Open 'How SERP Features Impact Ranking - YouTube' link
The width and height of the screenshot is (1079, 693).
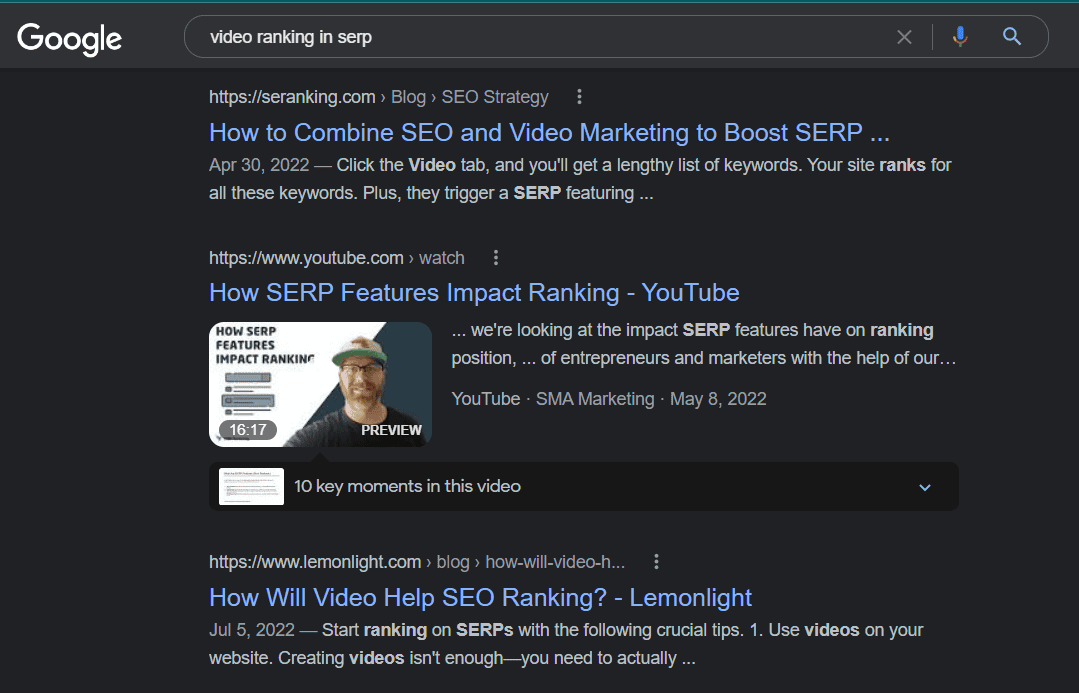pyautogui.click(x=474, y=293)
